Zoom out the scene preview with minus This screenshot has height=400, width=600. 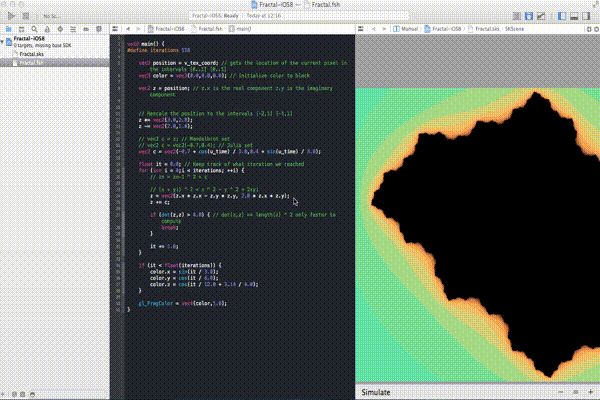561,392
